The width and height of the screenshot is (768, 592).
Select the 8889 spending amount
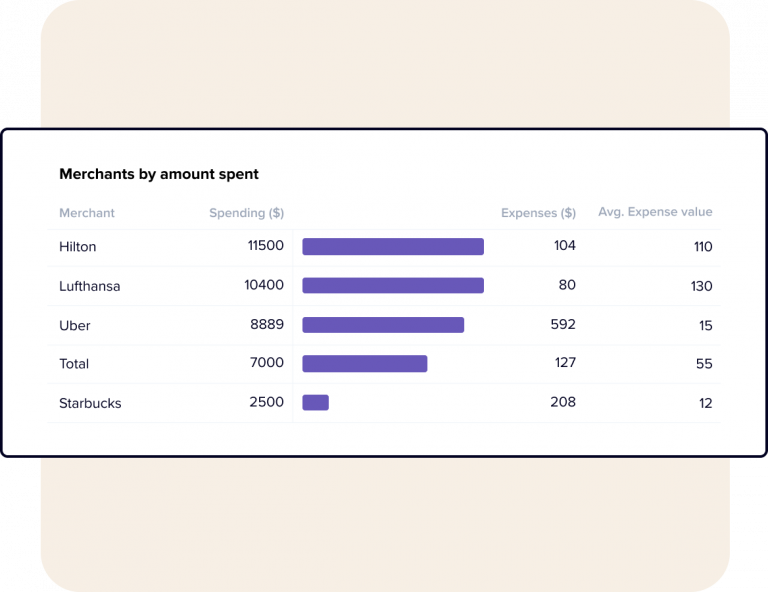tap(267, 324)
